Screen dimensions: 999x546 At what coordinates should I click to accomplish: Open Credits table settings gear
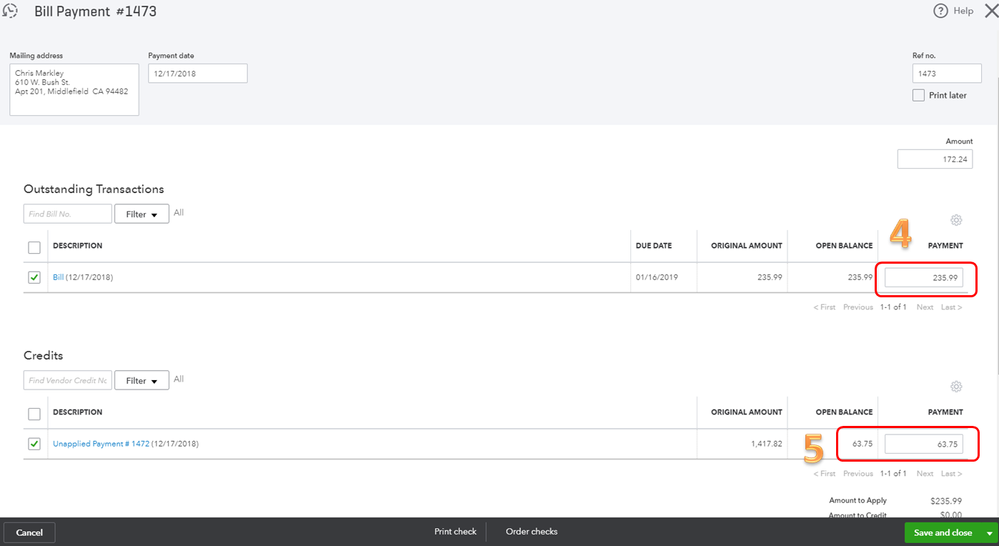tap(956, 387)
